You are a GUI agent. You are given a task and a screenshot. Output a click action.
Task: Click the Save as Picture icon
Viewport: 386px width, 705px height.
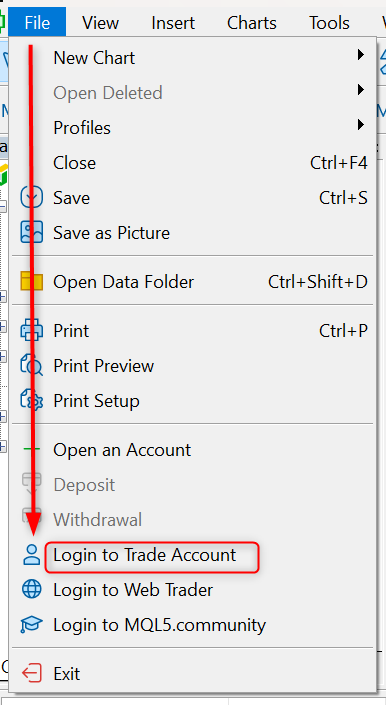click(31, 232)
